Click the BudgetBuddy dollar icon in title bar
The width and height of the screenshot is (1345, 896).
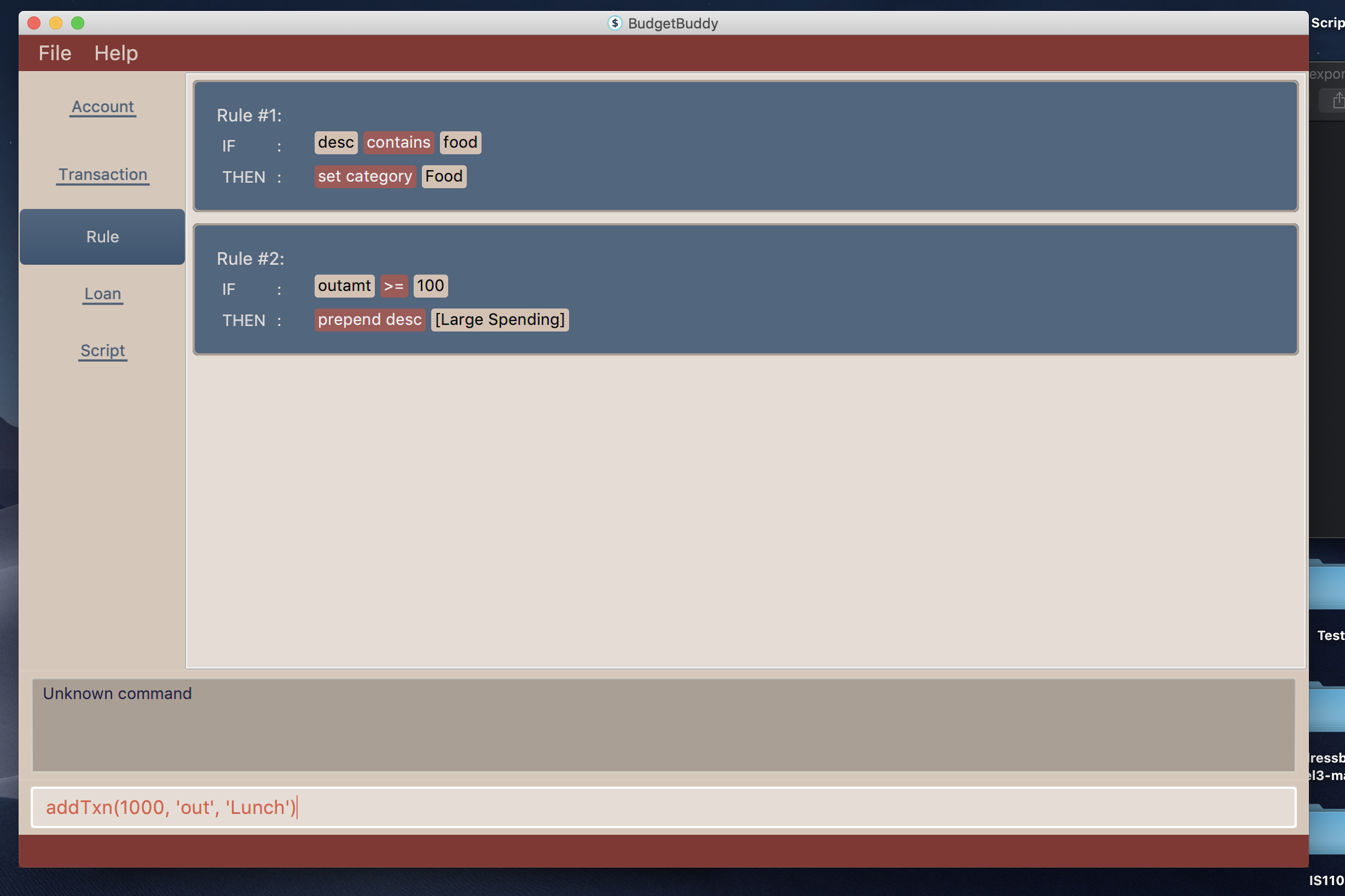(x=614, y=23)
